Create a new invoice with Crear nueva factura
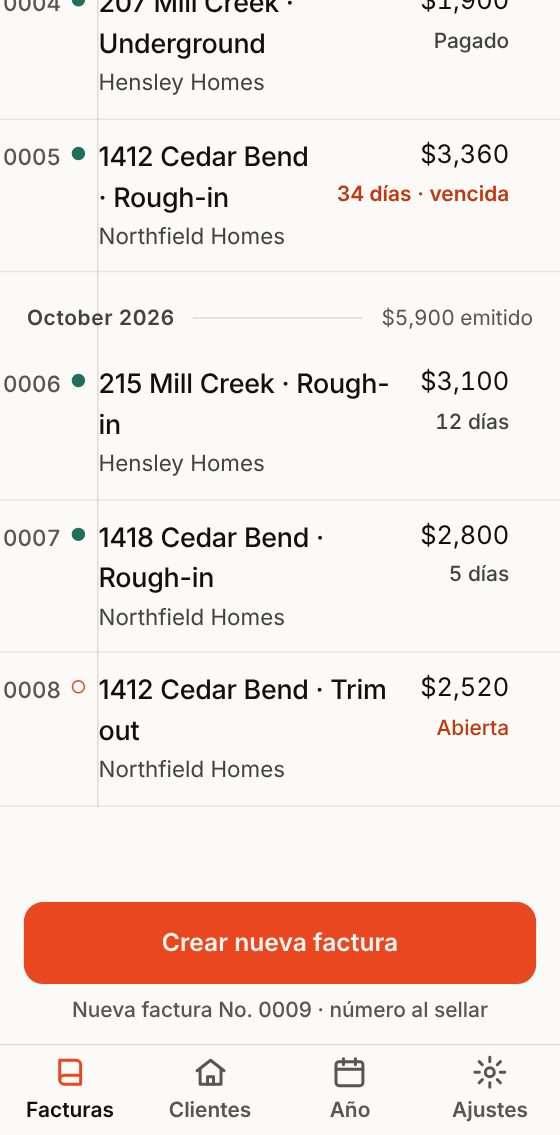The height and width of the screenshot is (1135, 560). (280, 942)
